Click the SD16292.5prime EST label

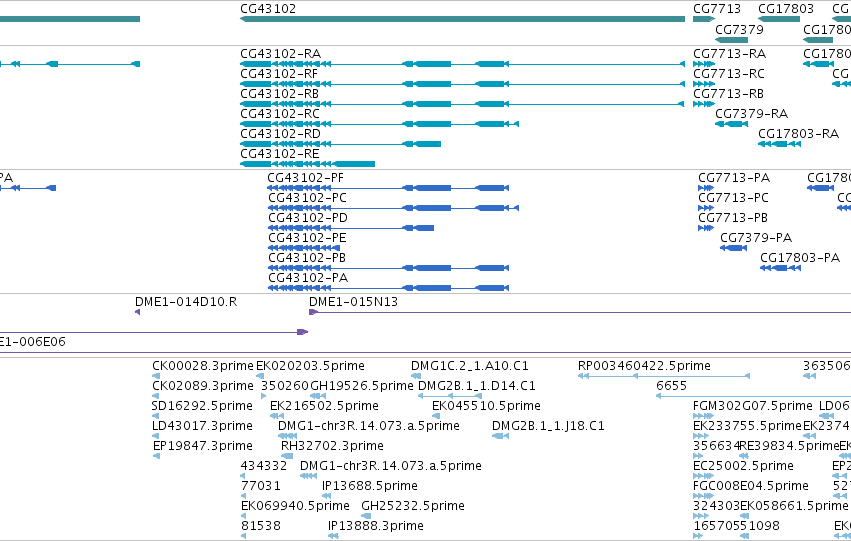tap(202, 406)
